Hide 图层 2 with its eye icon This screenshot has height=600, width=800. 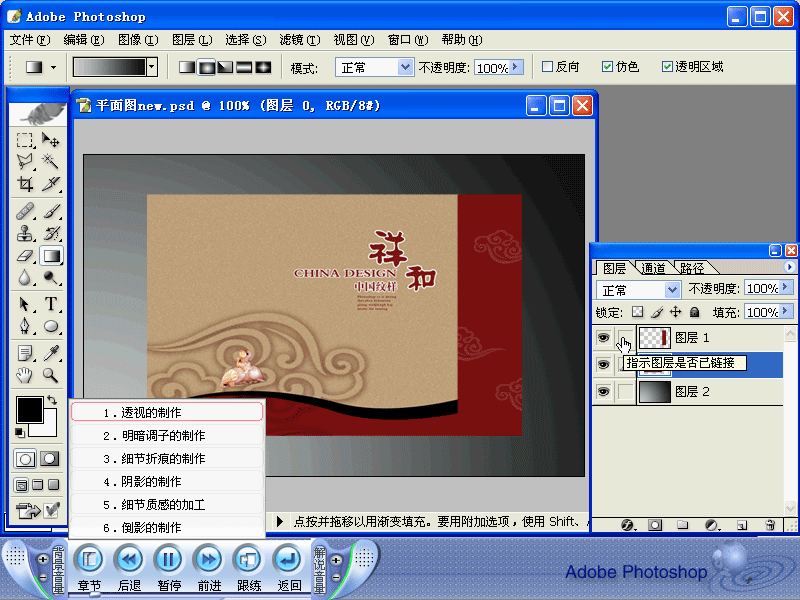point(604,392)
